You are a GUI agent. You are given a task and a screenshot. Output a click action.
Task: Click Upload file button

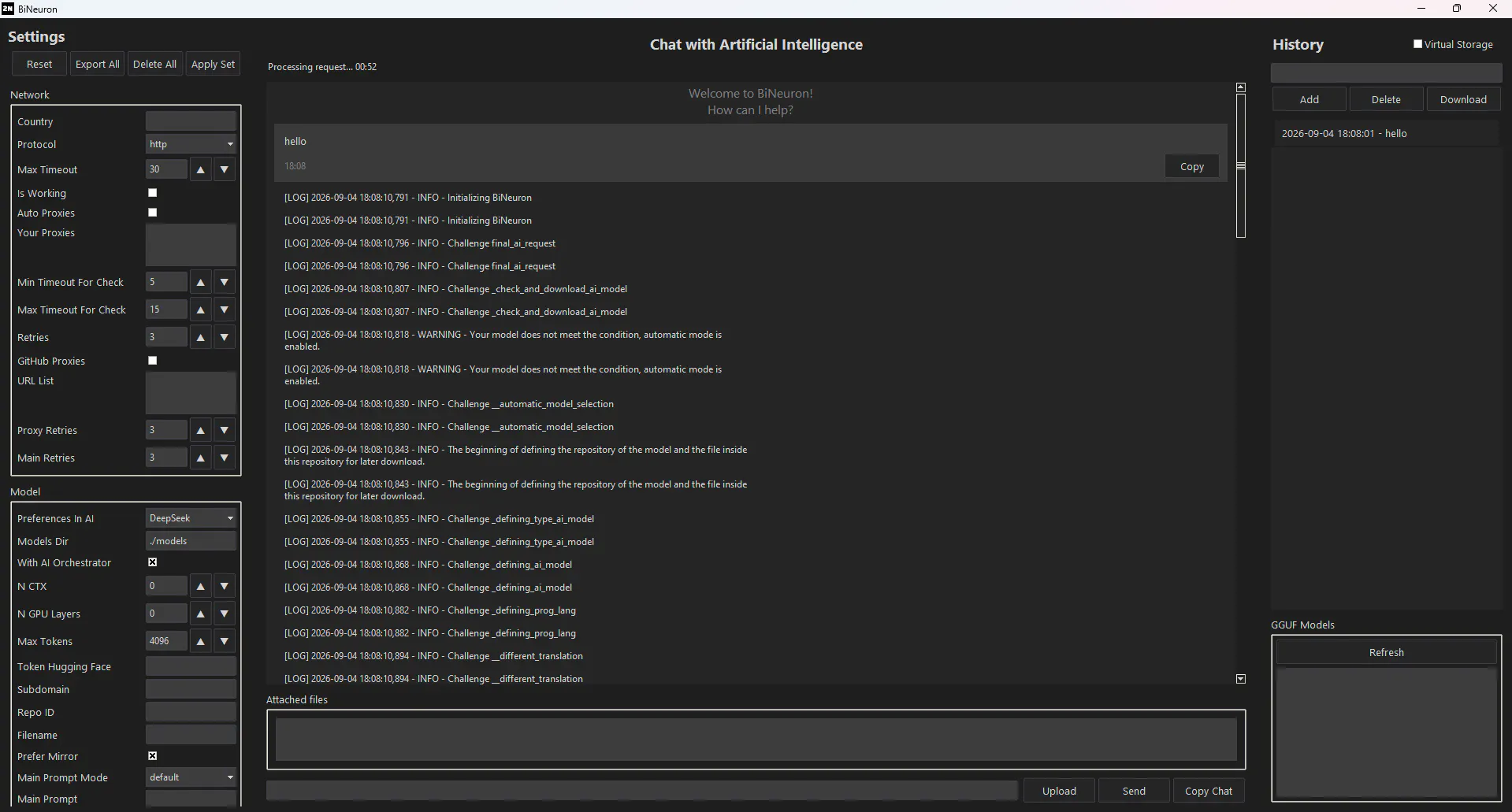tap(1059, 791)
